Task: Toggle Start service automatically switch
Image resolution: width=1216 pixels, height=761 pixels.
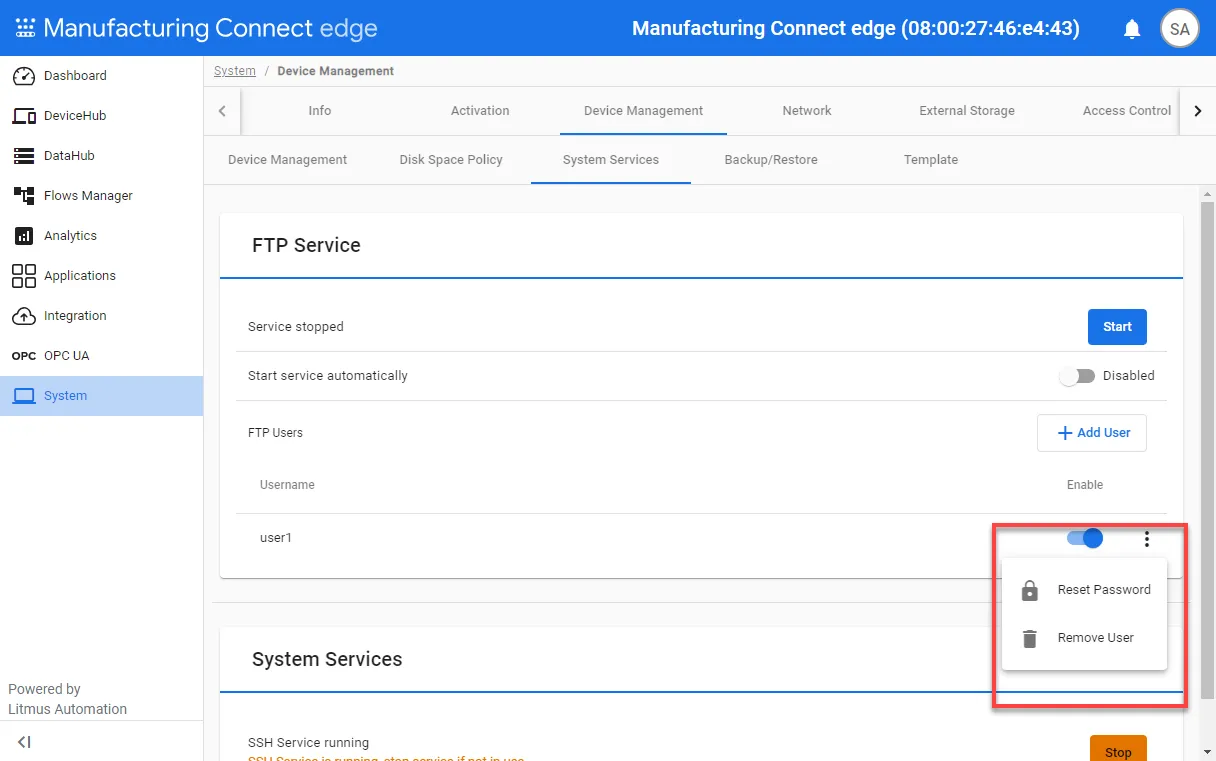Action: (x=1078, y=376)
